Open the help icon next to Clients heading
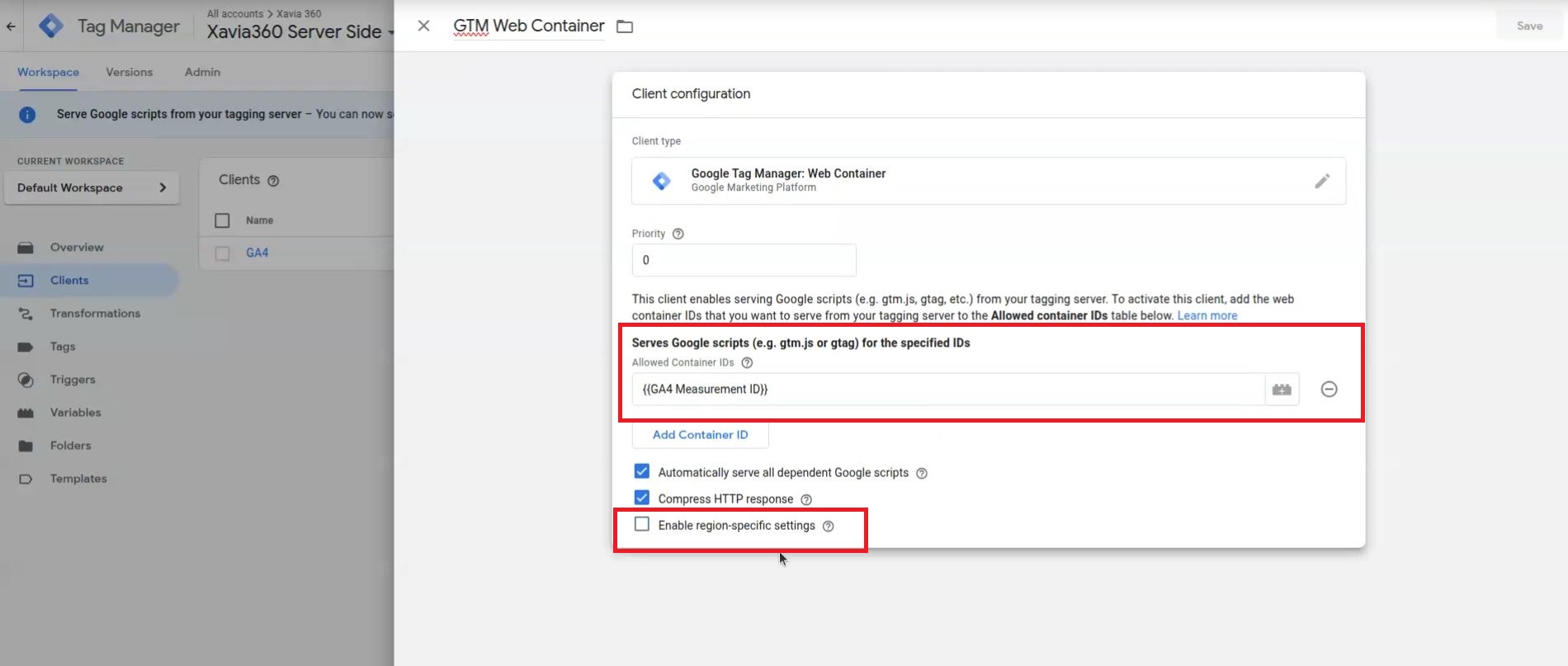The image size is (1568, 666). tap(273, 181)
